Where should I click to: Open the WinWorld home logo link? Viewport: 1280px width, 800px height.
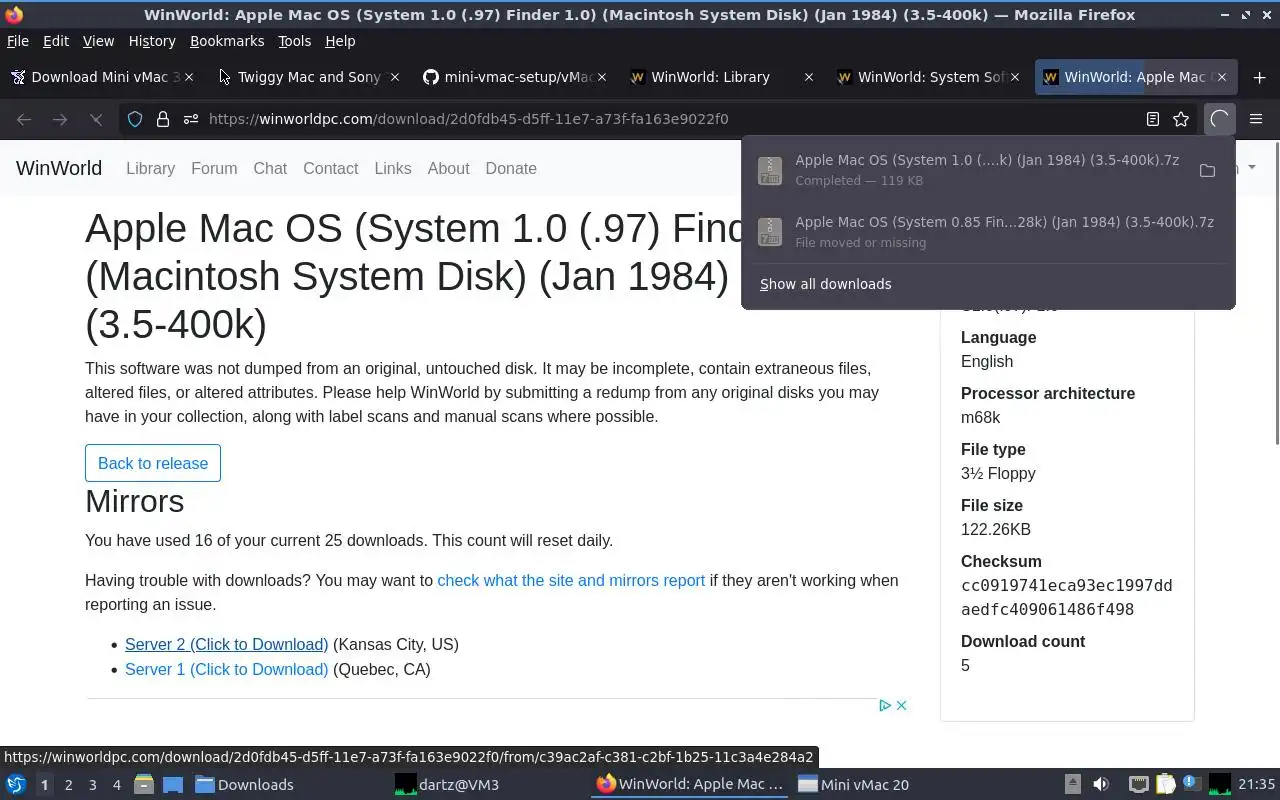59,168
